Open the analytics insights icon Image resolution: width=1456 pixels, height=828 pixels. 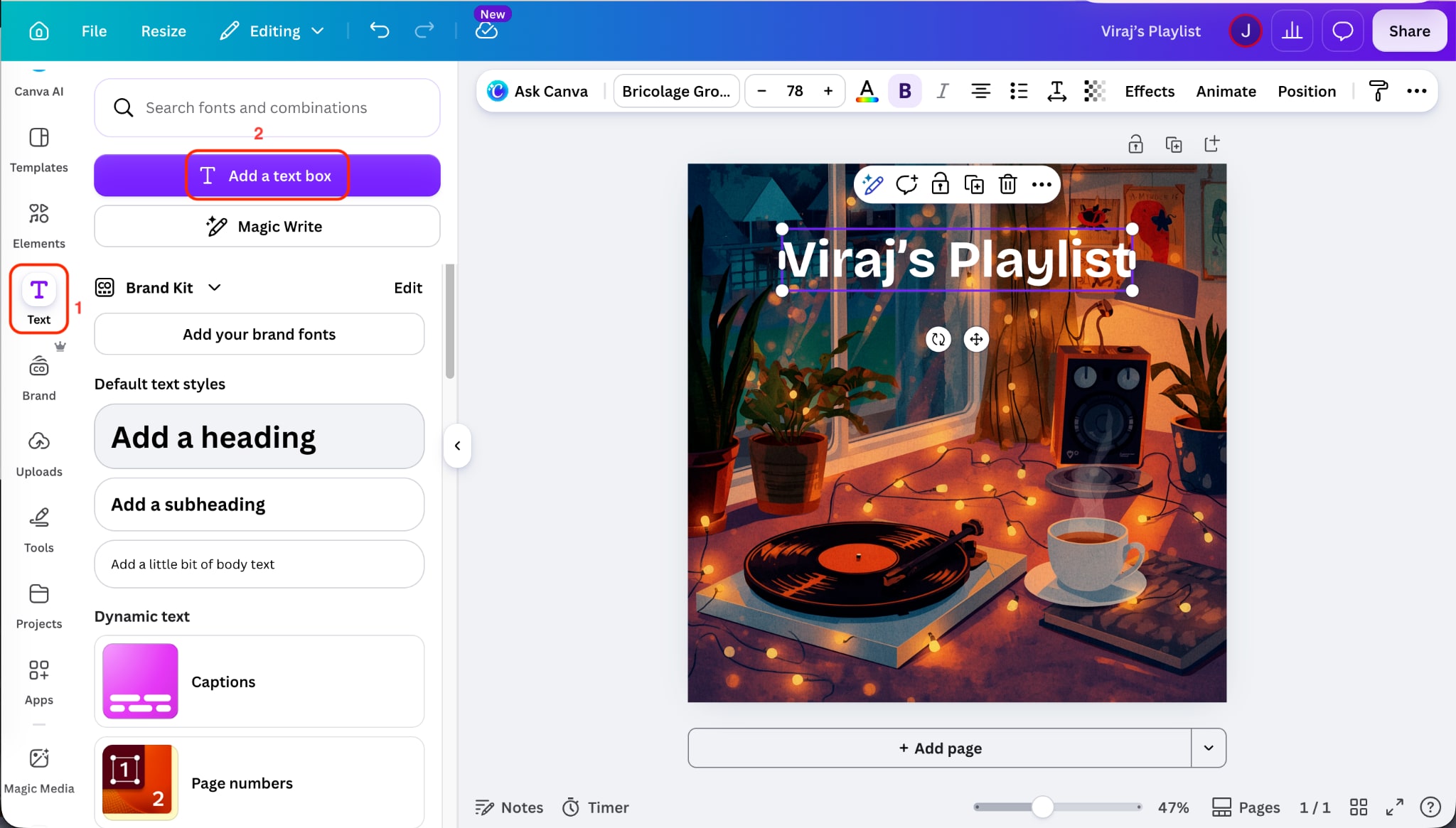tap(1292, 31)
